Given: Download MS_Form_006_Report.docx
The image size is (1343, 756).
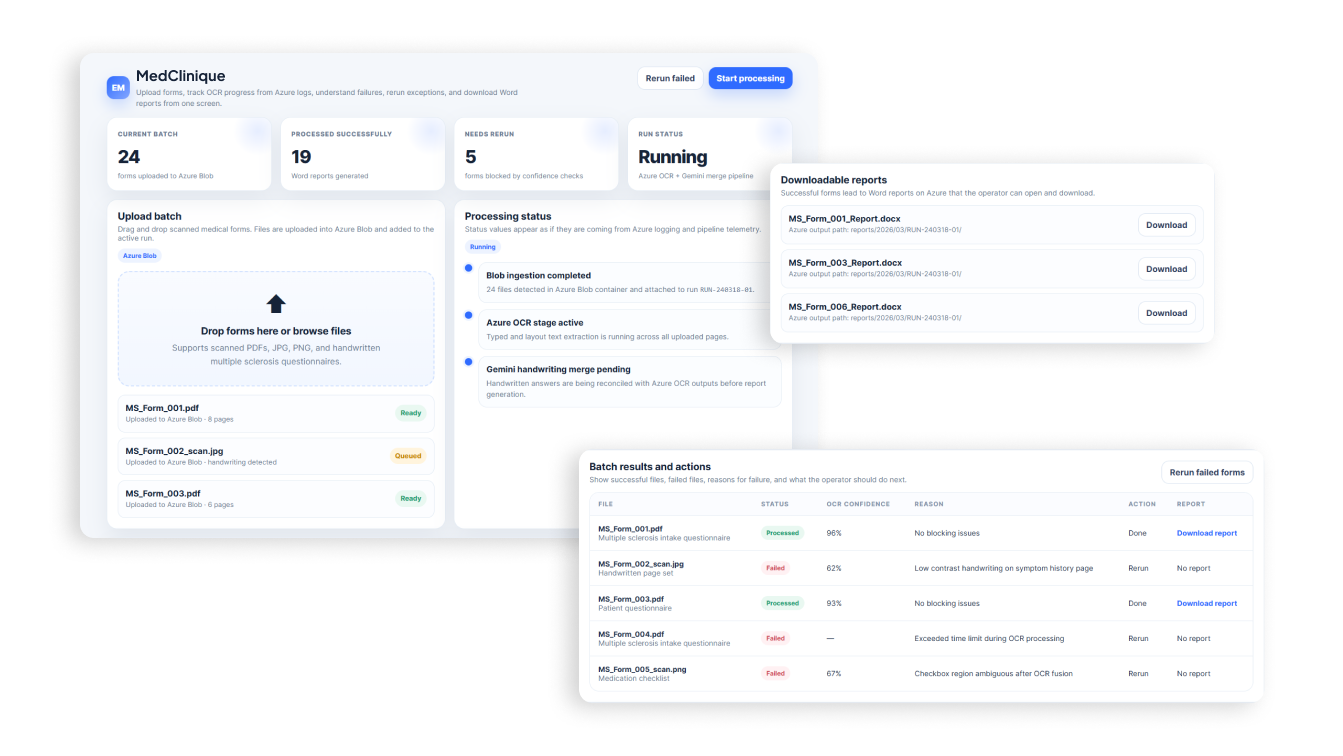Looking at the screenshot, I should coord(1166,313).
